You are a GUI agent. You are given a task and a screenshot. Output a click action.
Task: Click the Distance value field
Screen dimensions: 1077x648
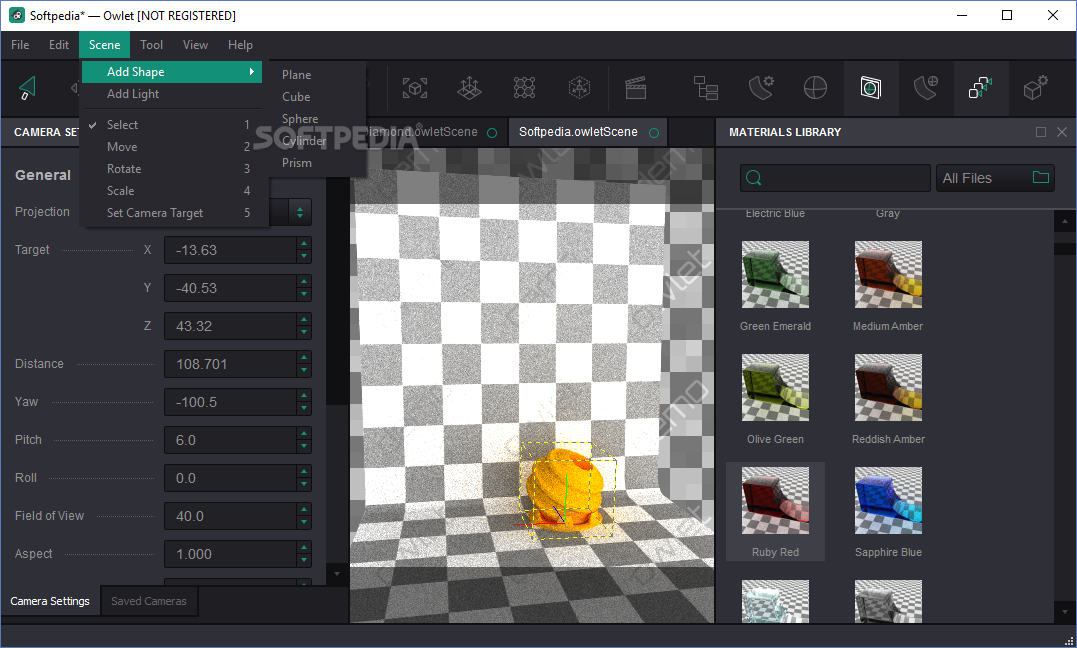tap(230, 364)
